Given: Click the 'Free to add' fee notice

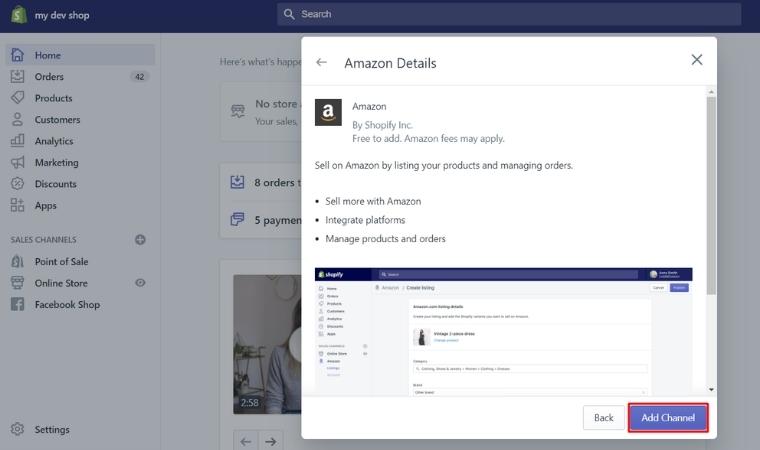Looking at the screenshot, I should [428, 139].
